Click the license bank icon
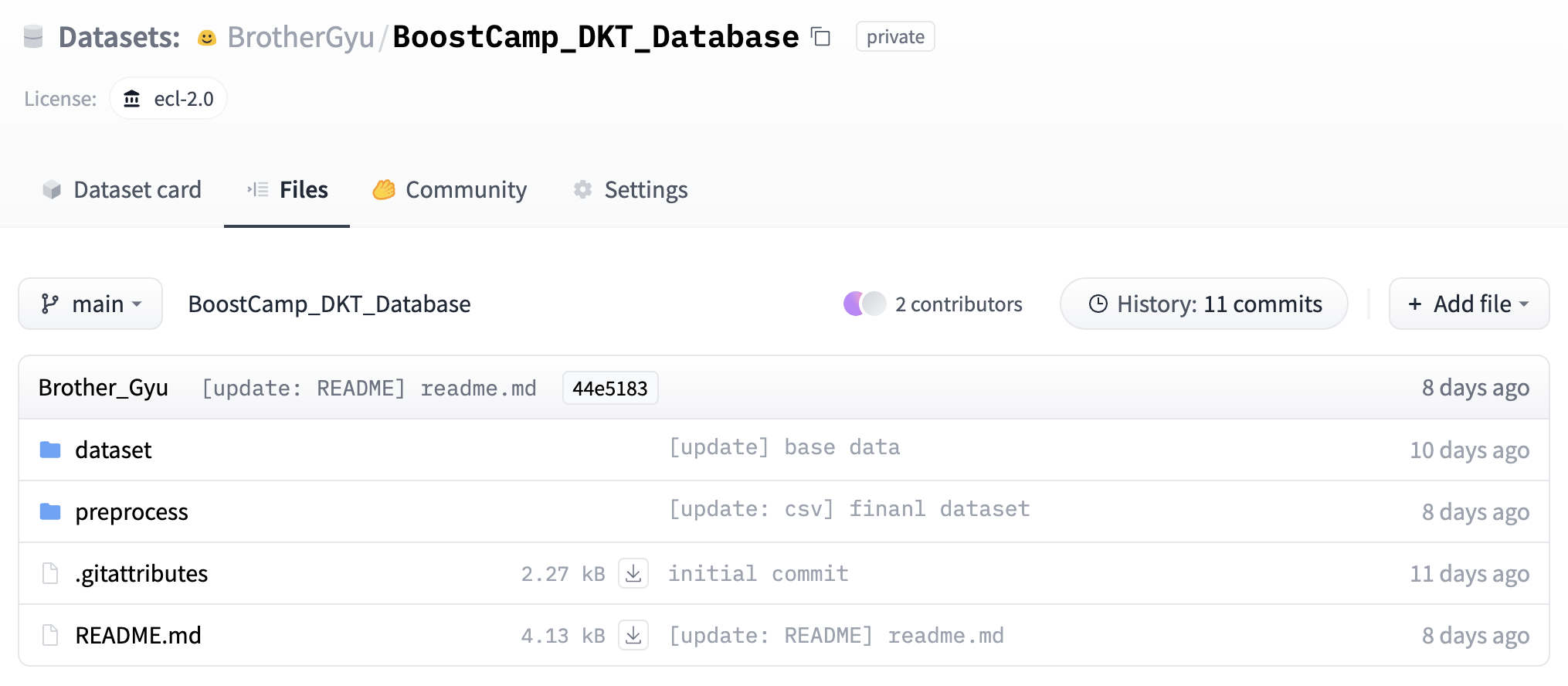The image size is (1568, 686). [132, 99]
